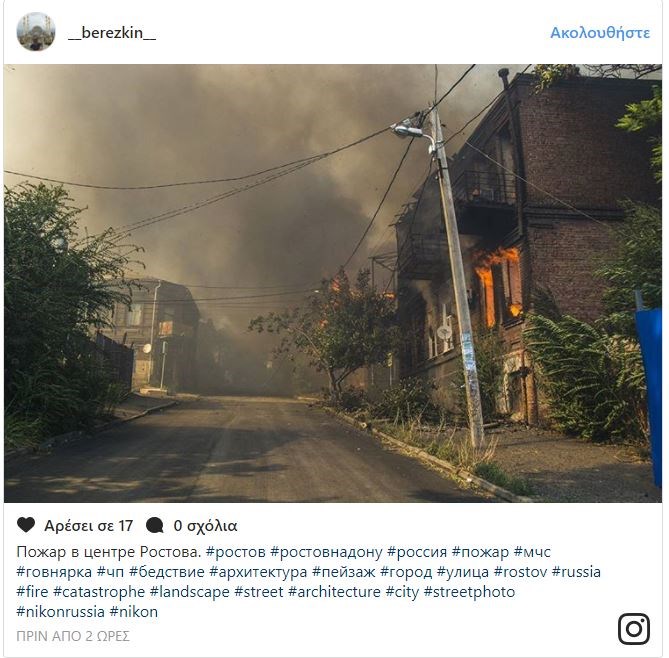Open the #россия hashtag
Screen dimensions: 669x658
(x=417, y=552)
